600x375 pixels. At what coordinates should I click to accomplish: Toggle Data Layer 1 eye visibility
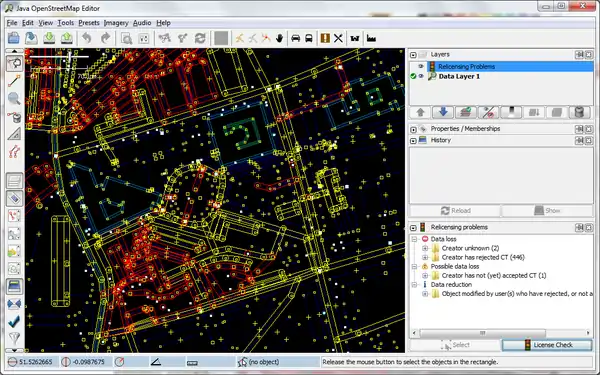coord(421,76)
